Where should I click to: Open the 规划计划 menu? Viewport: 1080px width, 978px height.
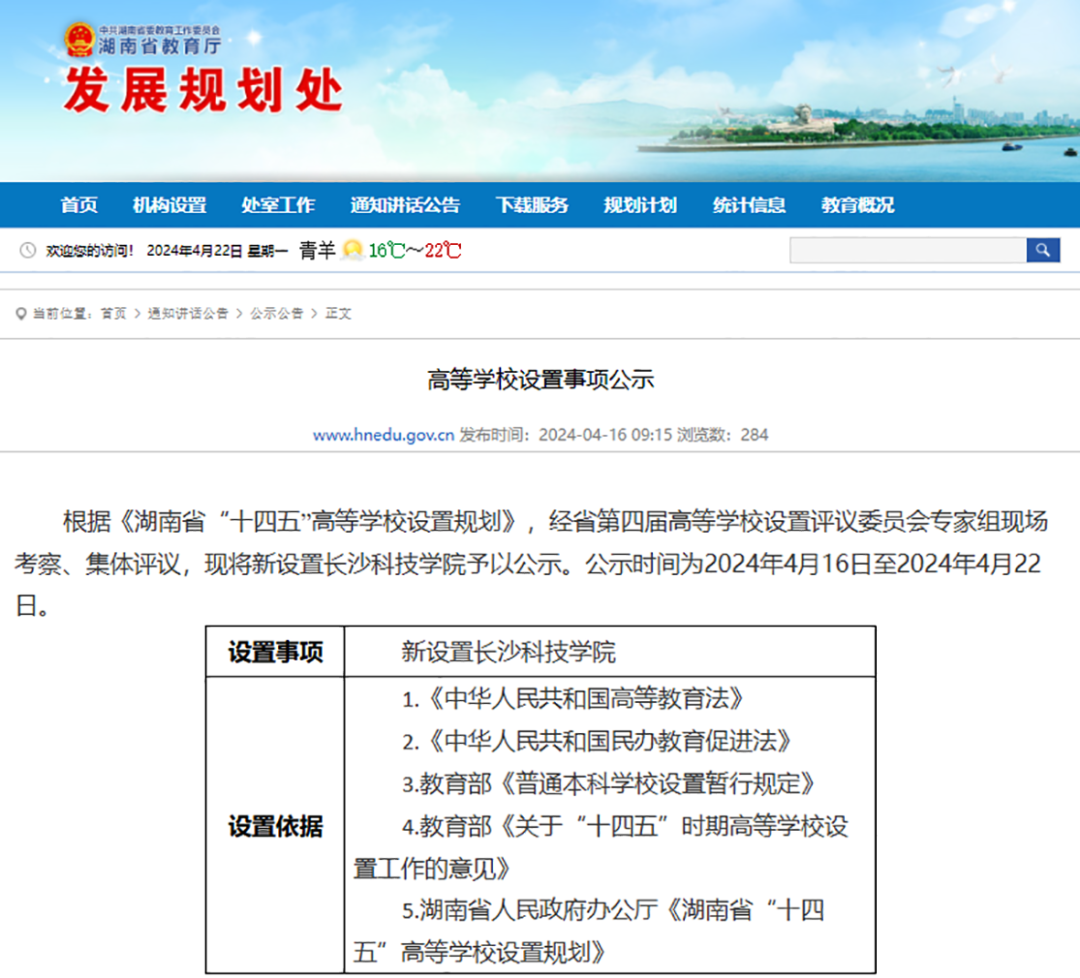pyautogui.click(x=640, y=205)
